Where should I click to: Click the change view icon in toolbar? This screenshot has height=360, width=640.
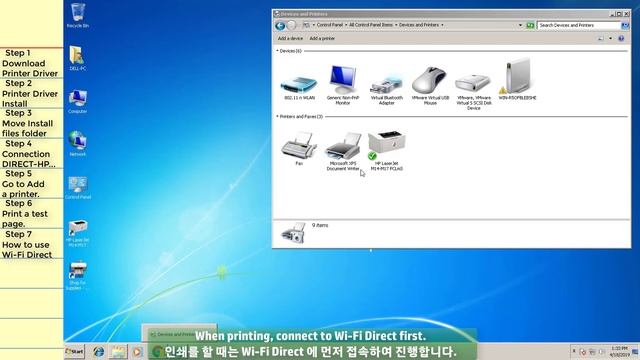pos(600,38)
